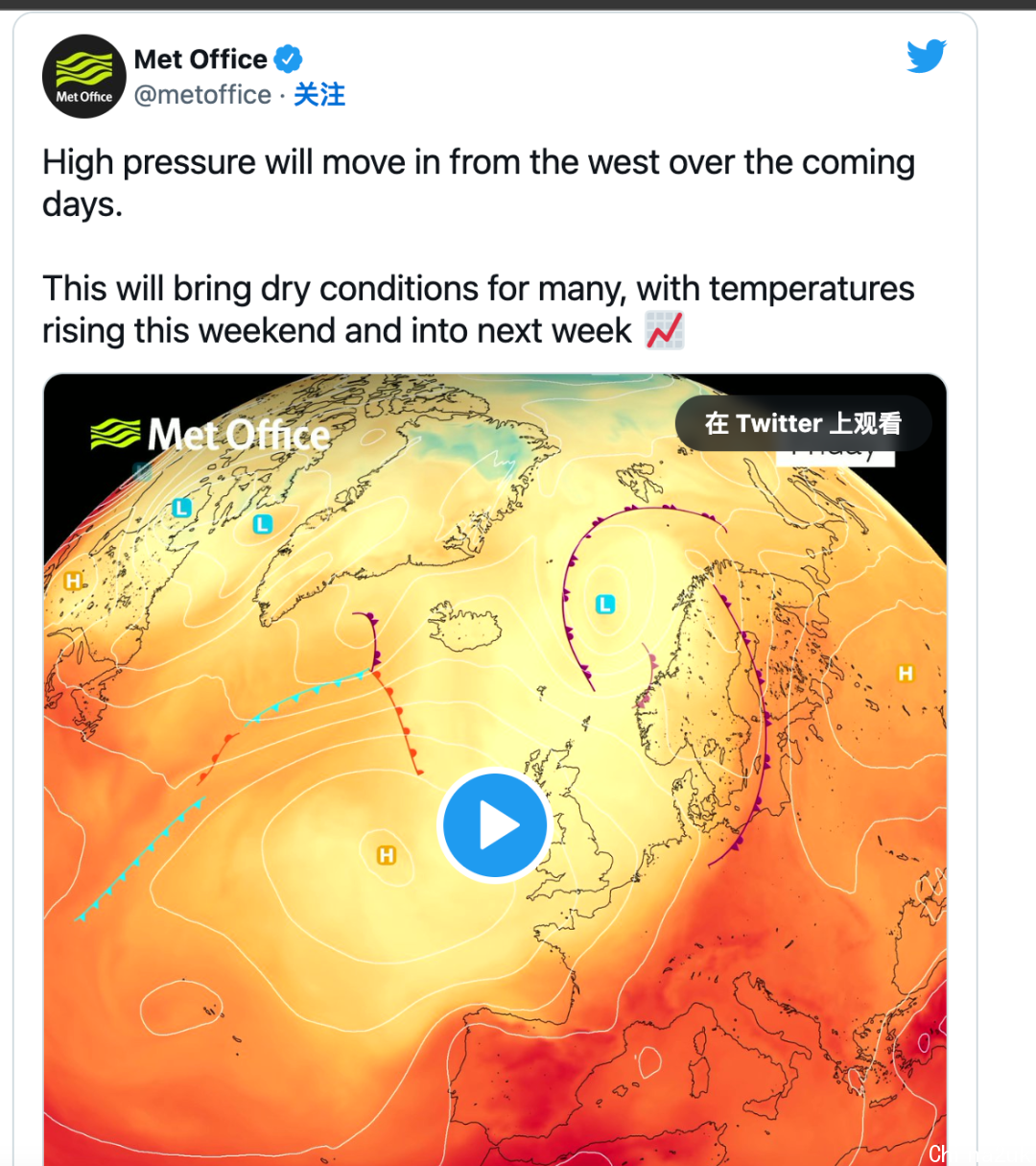Viewport: 1036px width, 1166px height.
Task: Click the blue verified badge
Action: [x=288, y=59]
